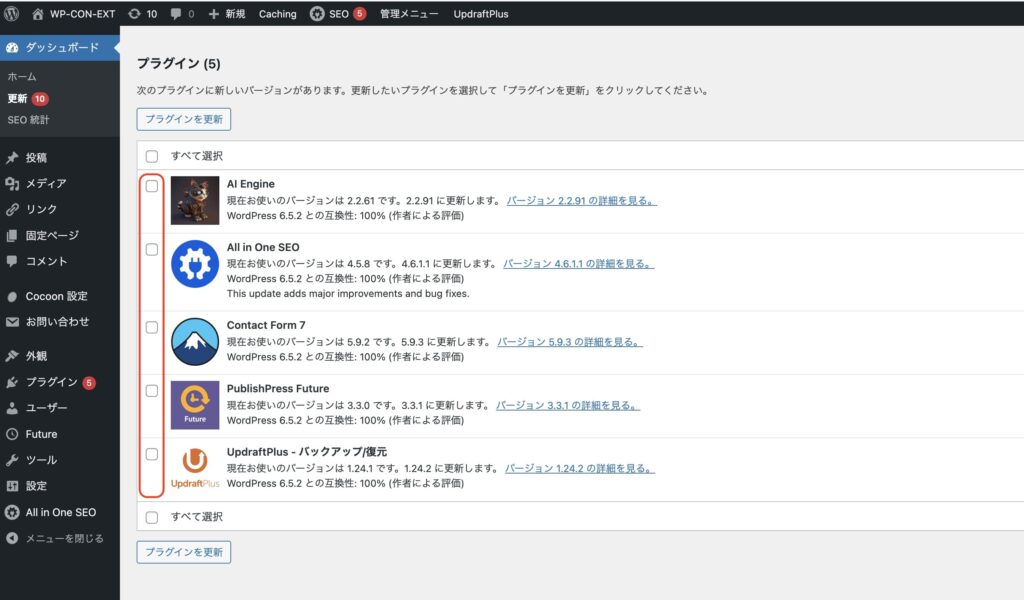The width and height of the screenshot is (1024, 600).
Task: Open the Caching item in admin bar
Action: 277,14
